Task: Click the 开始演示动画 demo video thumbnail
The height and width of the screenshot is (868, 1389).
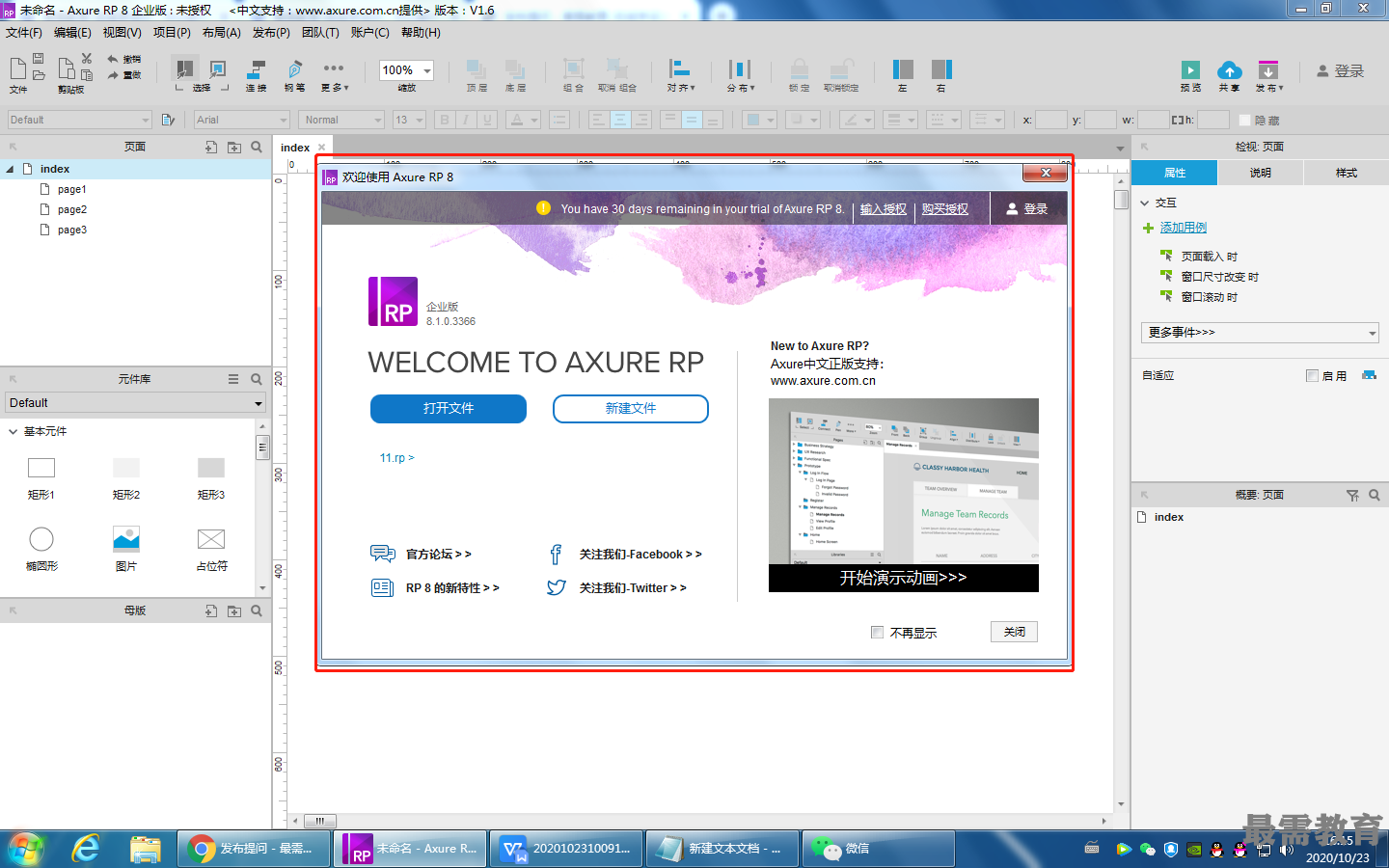Action: pos(904,495)
